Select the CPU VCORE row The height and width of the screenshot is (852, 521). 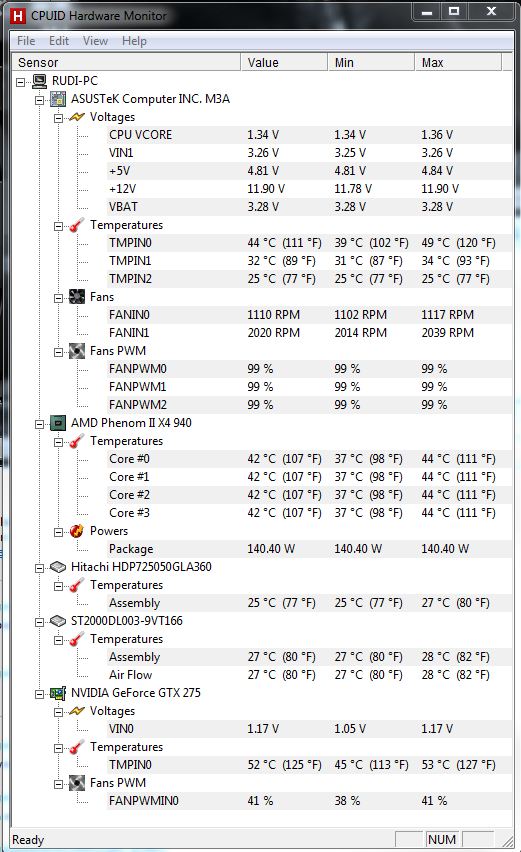tap(309, 135)
